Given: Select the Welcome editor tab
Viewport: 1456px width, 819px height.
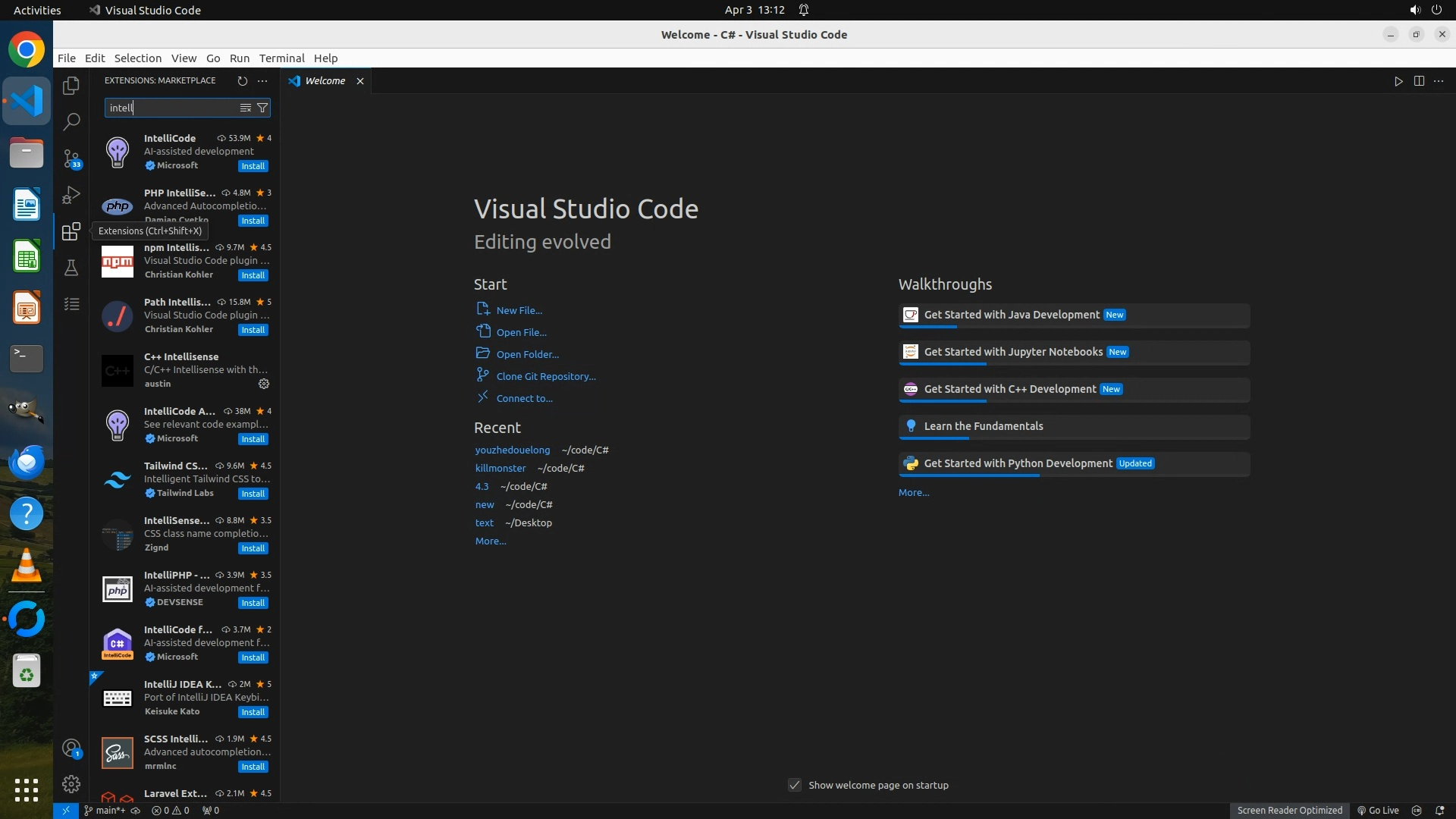Looking at the screenshot, I should pyautogui.click(x=325, y=80).
